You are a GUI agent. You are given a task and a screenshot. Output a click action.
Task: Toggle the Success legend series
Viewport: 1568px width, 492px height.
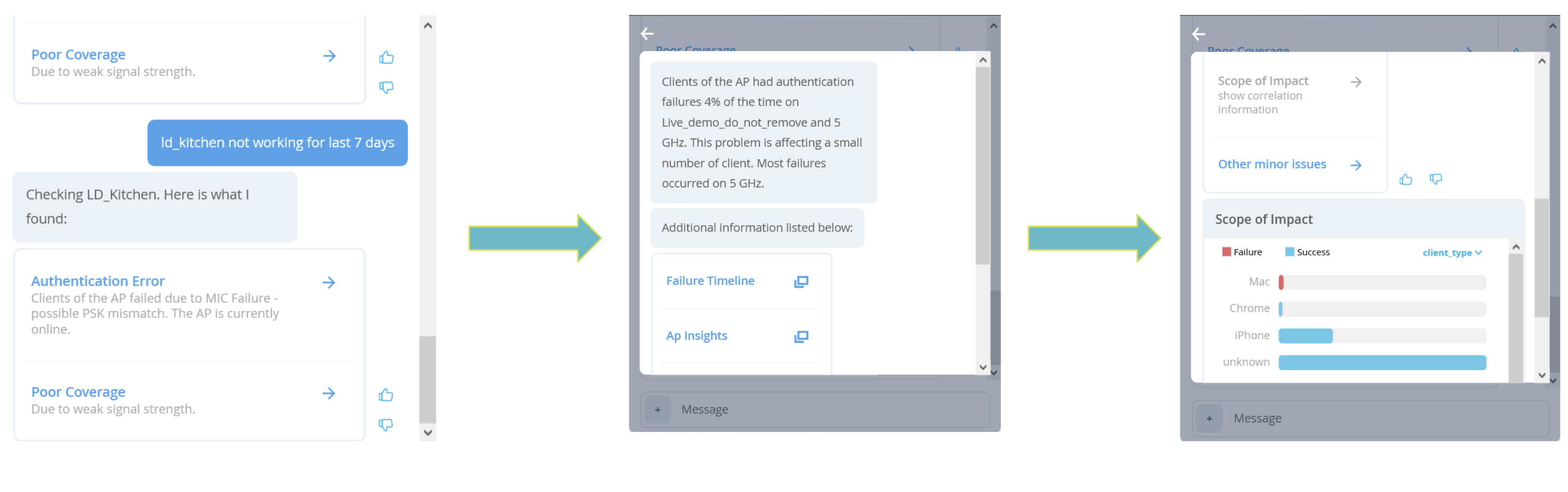(x=1307, y=252)
